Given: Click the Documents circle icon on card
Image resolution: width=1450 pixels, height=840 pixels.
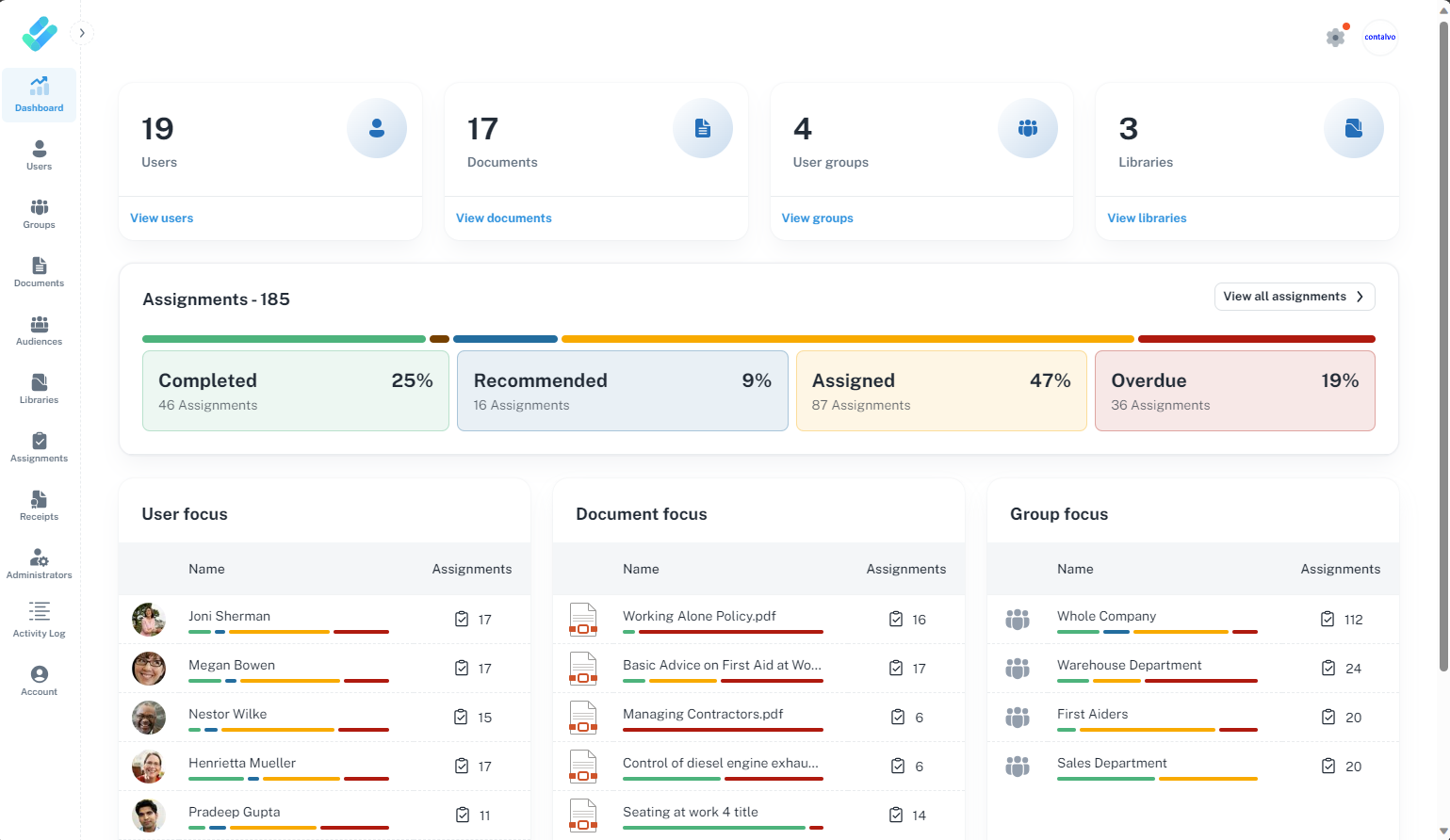Looking at the screenshot, I should point(703,128).
